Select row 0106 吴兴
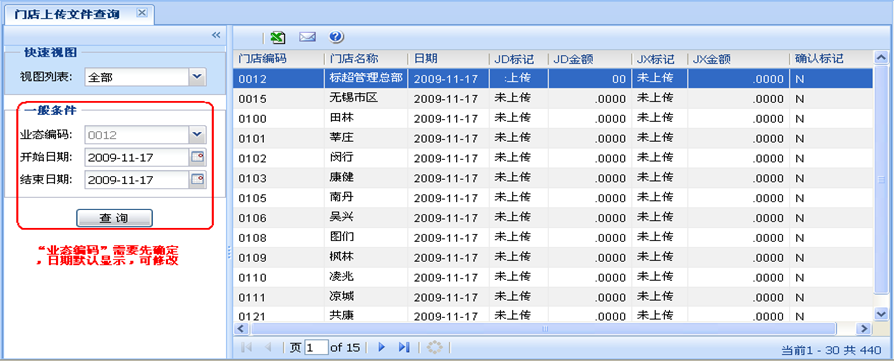The width and height of the screenshot is (894, 361). pyautogui.click(x=553, y=218)
